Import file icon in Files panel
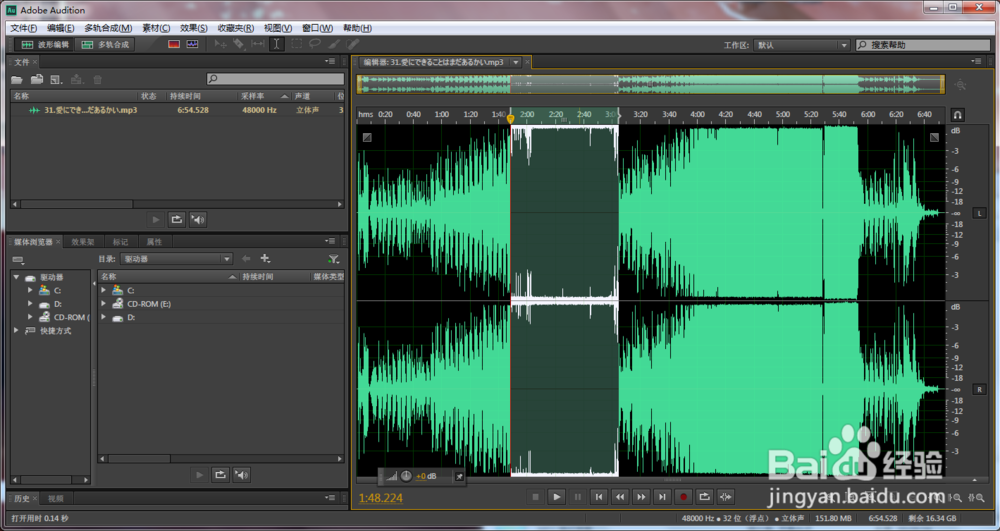The width and height of the screenshot is (1000, 531). pos(37,80)
